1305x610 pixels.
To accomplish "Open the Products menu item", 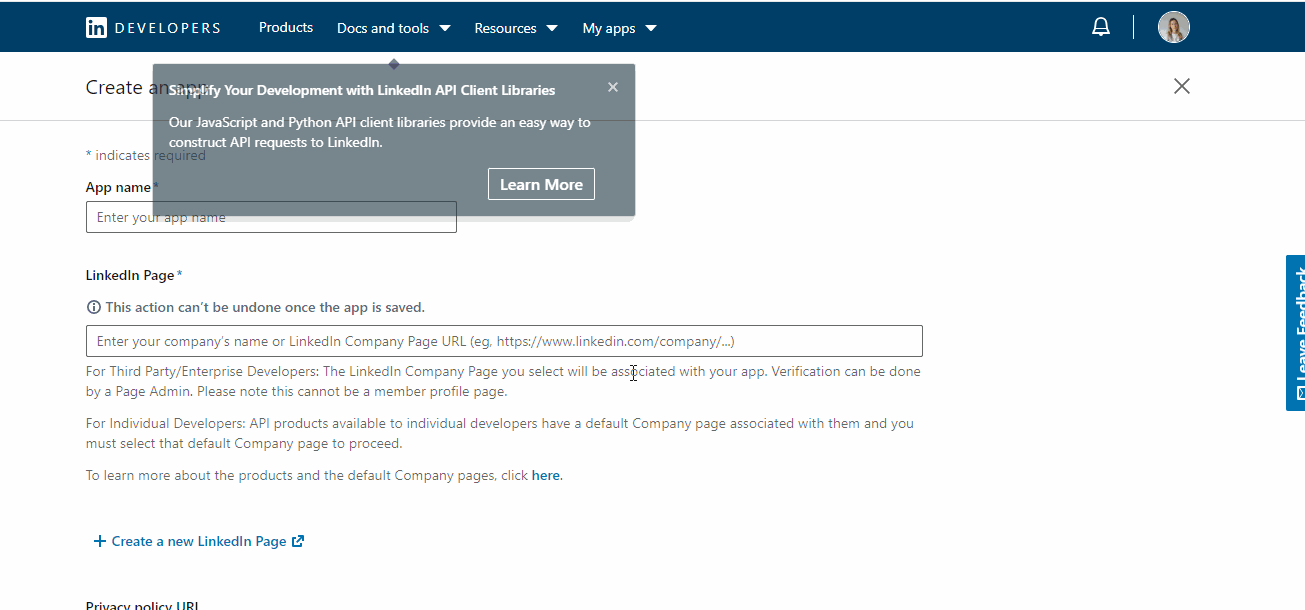I will tap(286, 27).
